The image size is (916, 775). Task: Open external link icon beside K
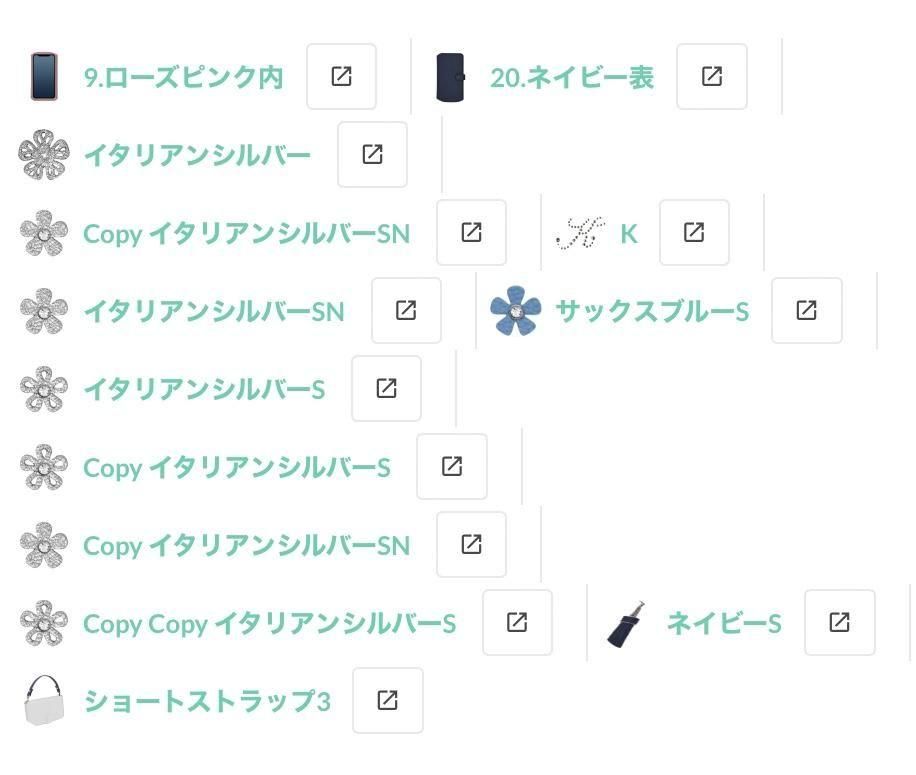(694, 233)
